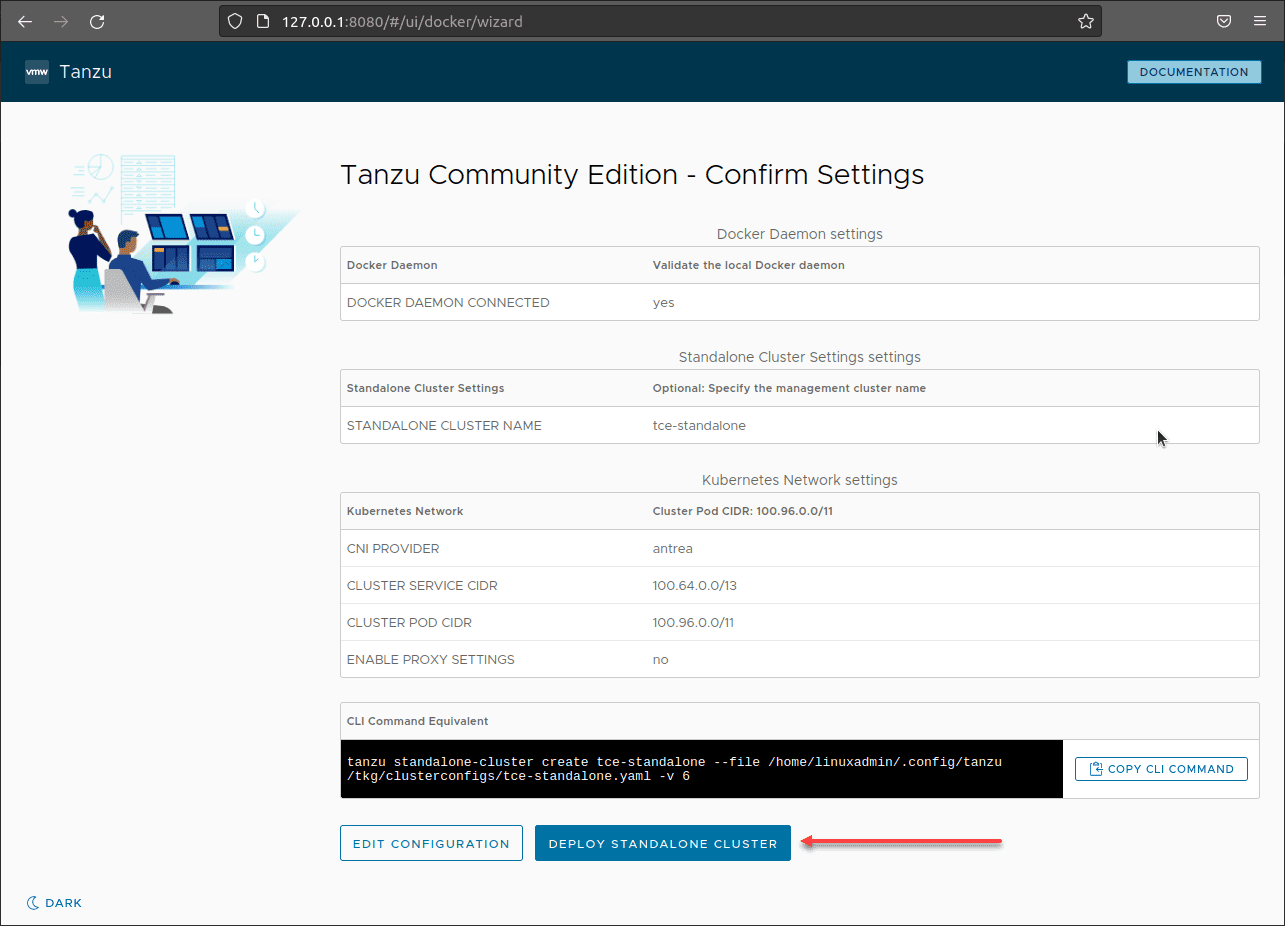
Task: Click the VMware logo icon
Action: click(x=37, y=72)
